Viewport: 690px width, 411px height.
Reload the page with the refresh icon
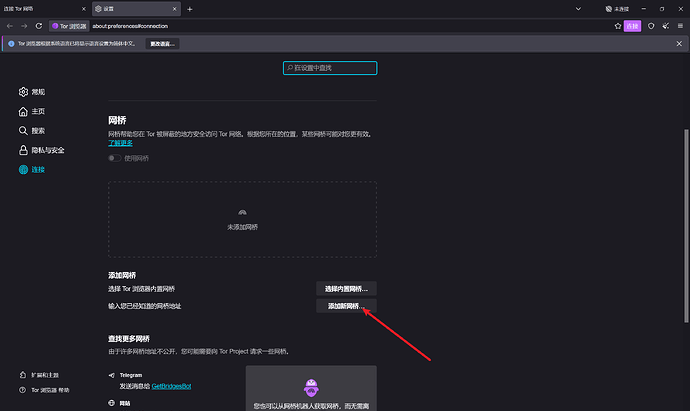39,26
